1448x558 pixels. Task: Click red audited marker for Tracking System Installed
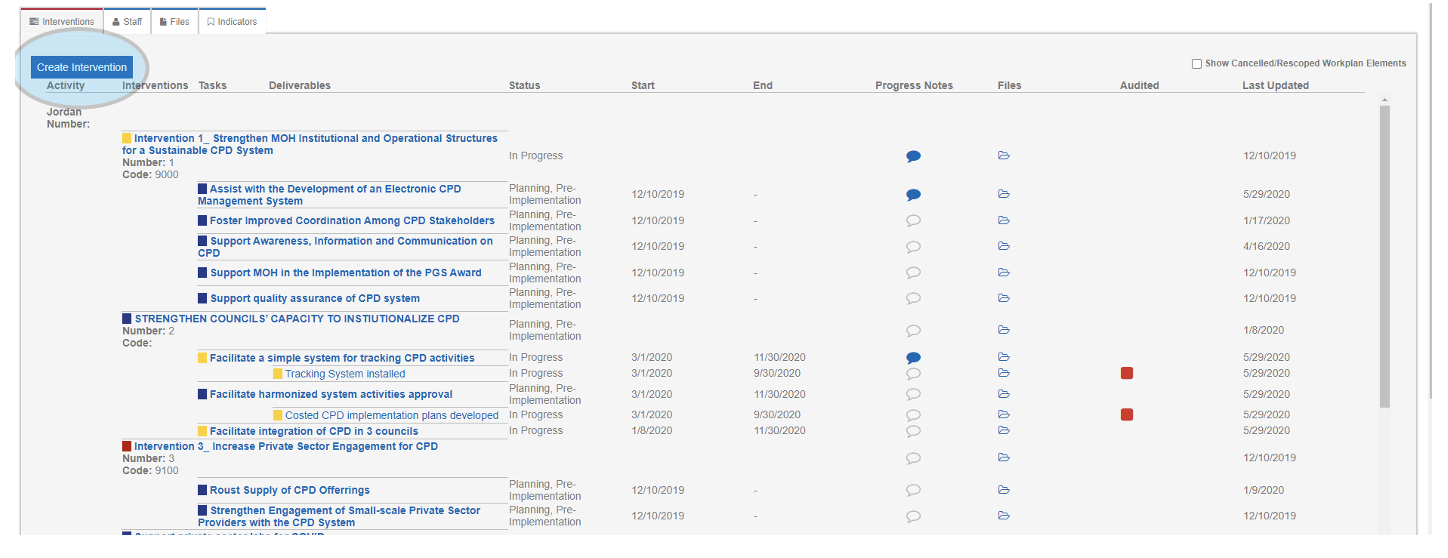tap(1127, 373)
